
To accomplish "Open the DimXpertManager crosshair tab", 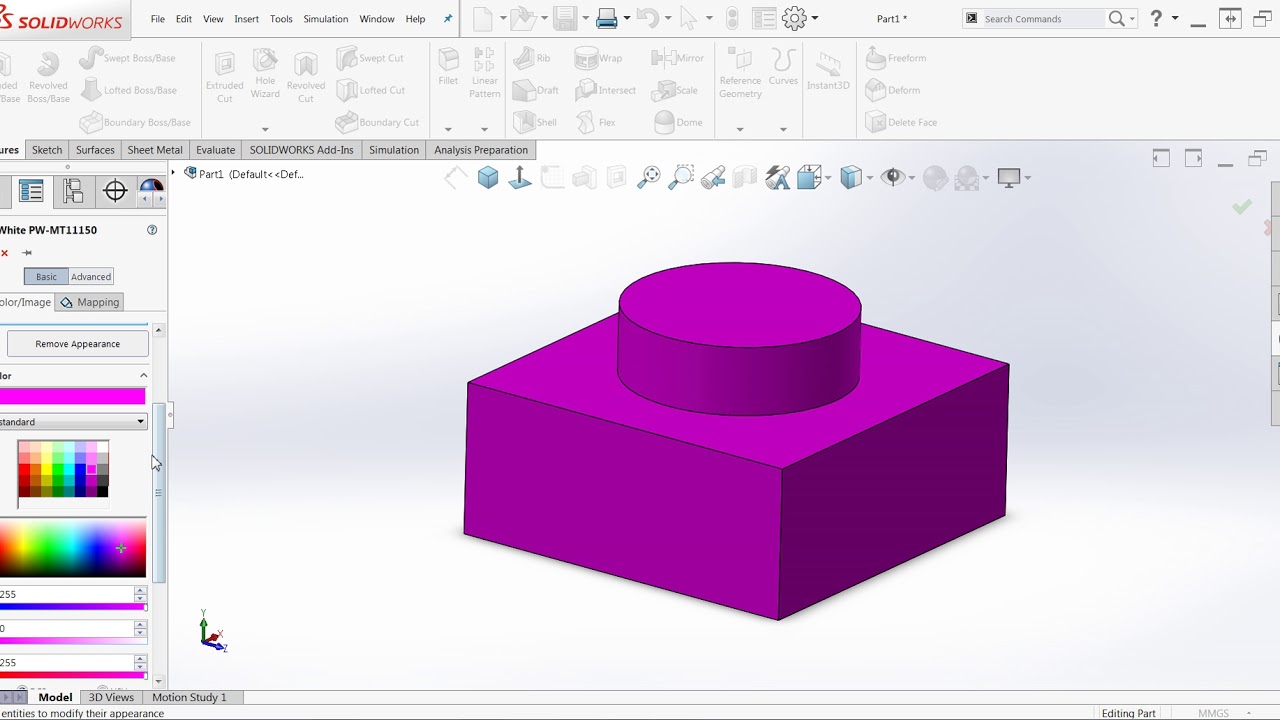I will [x=115, y=191].
